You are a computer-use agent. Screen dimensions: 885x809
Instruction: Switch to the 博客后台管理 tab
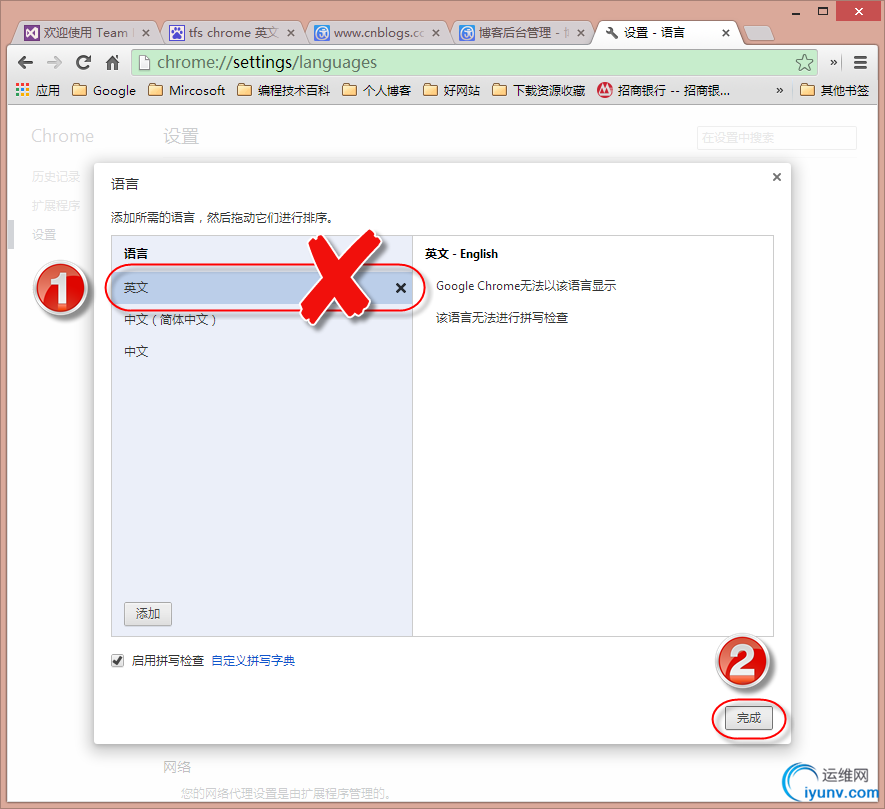tap(522, 33)
